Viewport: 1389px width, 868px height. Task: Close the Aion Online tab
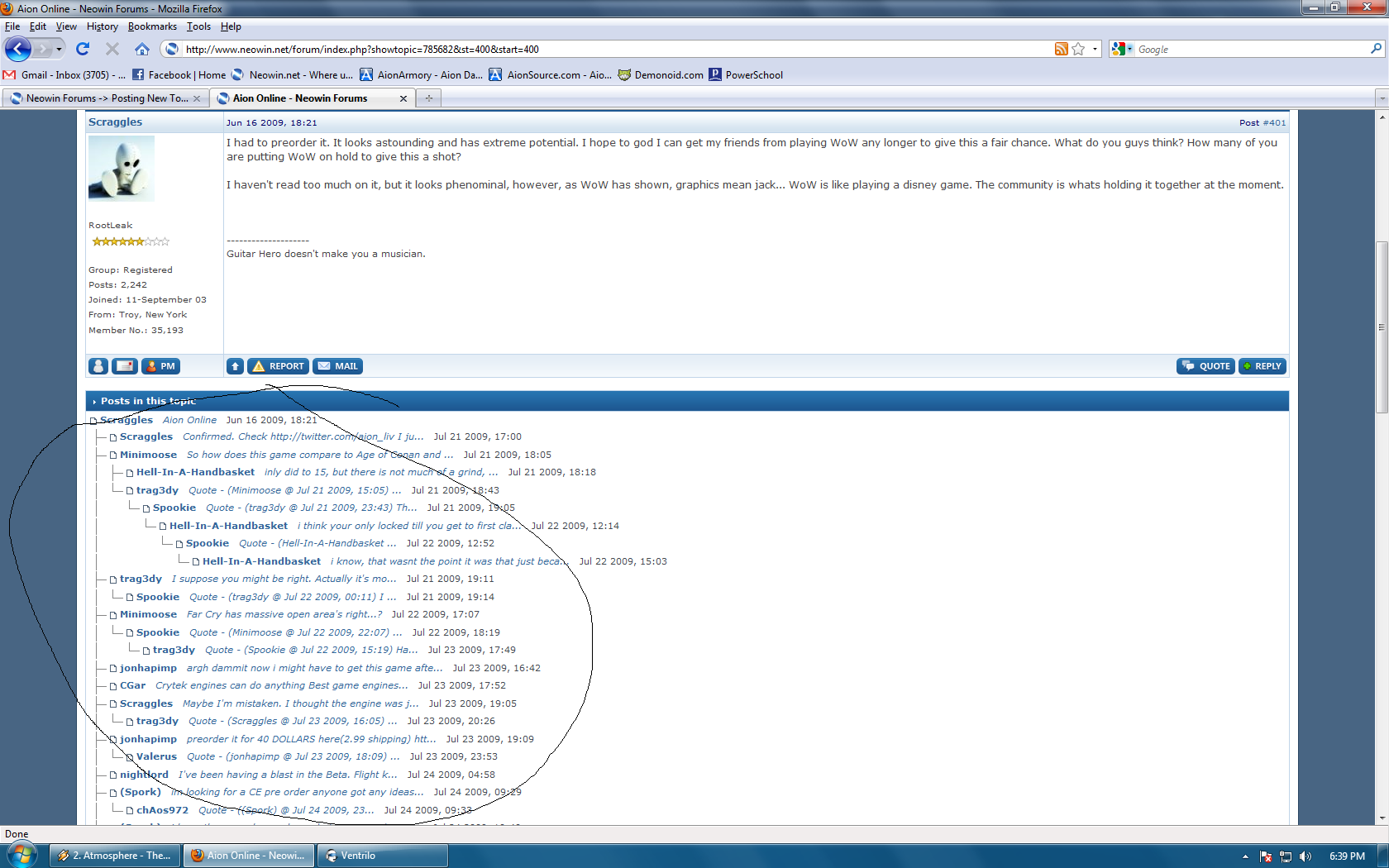tap(403, 98)
